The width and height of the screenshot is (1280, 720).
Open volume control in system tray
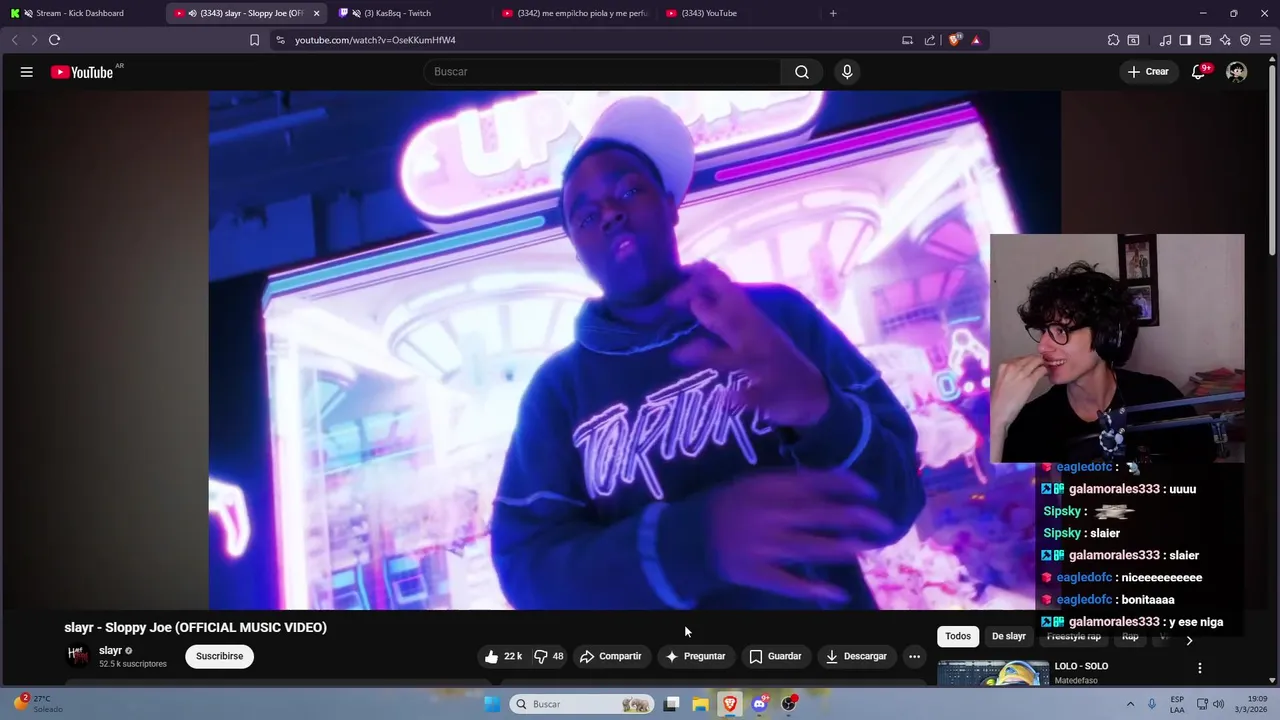pos(1218,704)
